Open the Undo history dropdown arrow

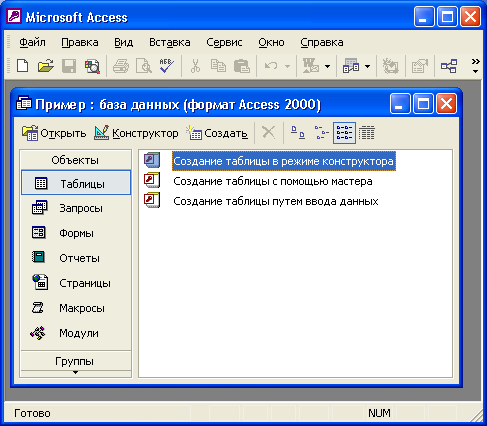pos(287,66)
